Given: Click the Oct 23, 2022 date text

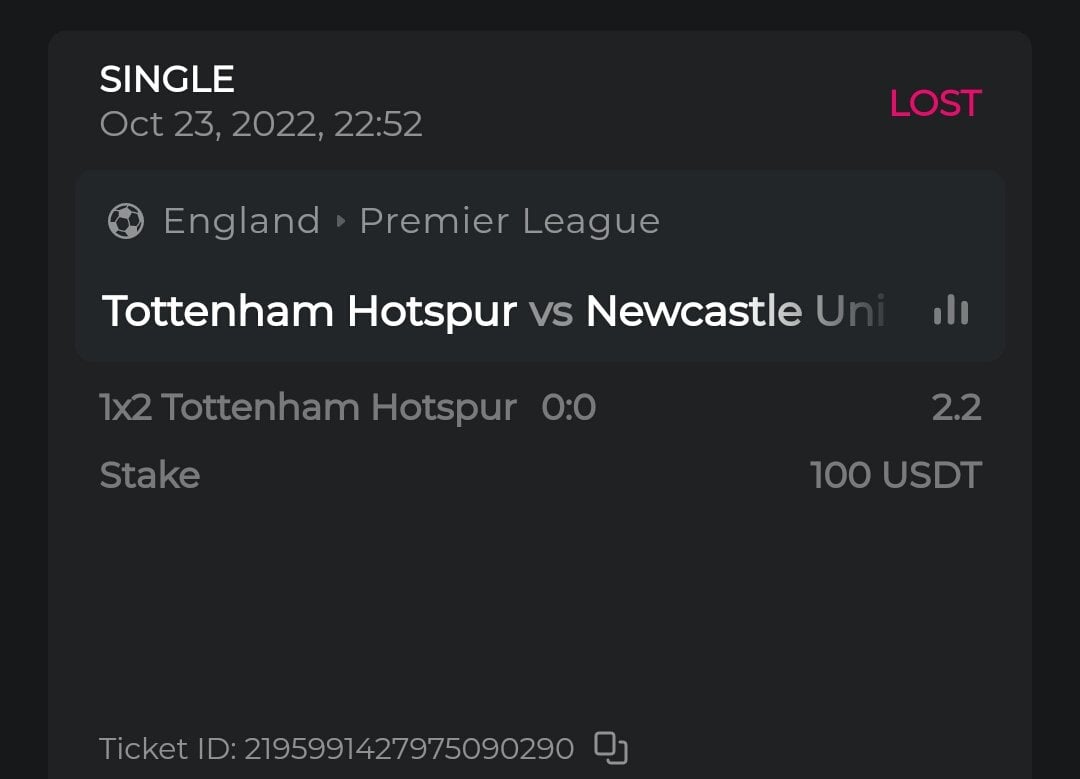Looking at the screenshot, I should 212,124.
